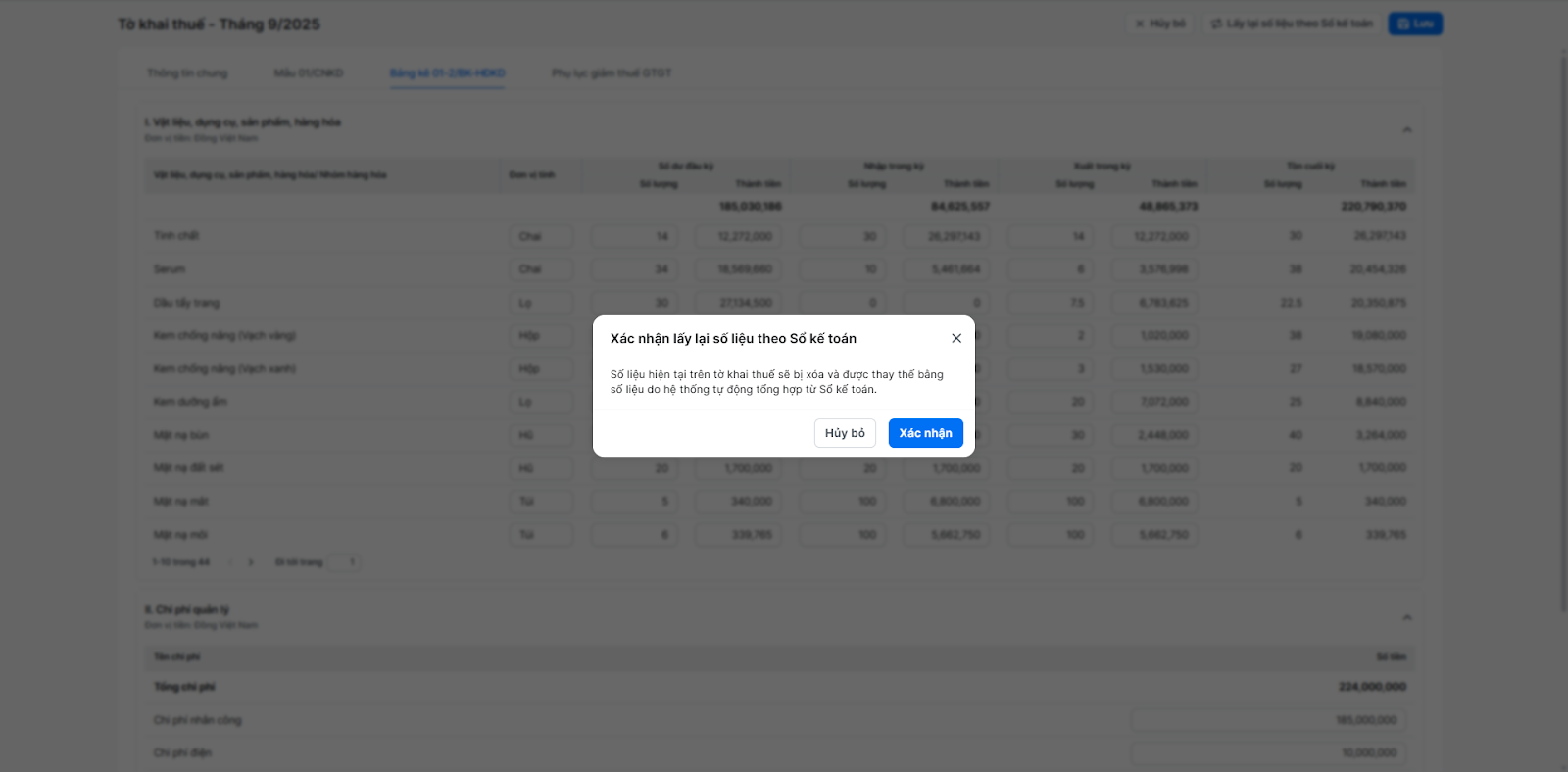
Task: Click the dialog title 'Xác nhận lấy lại số liệu theo Sổ kế toán'
Action: click(733, 339)
